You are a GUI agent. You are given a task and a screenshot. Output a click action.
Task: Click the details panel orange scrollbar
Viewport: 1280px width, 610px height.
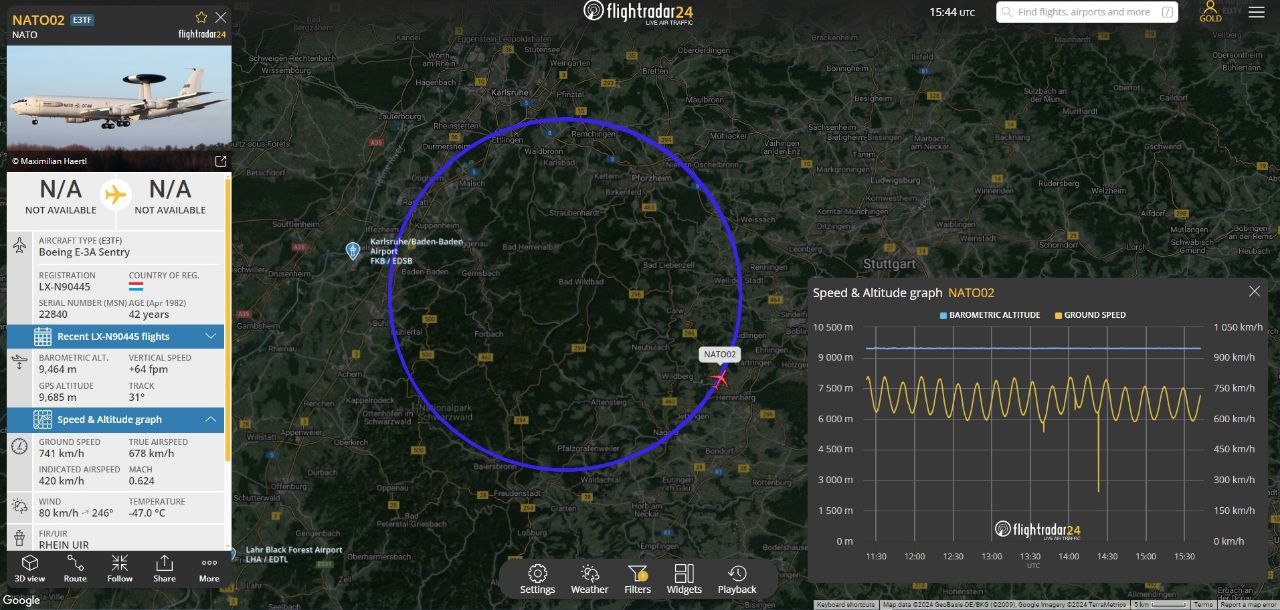click(x=228, y=320)
